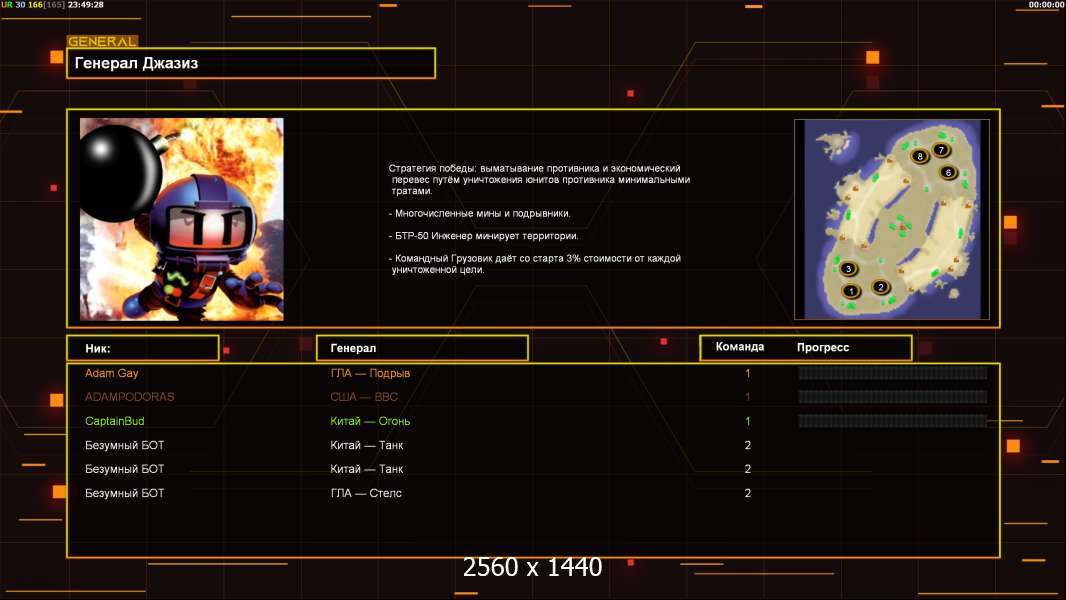
Task: Click the БТР-50 Инженер description line
Action: (483, 236)
